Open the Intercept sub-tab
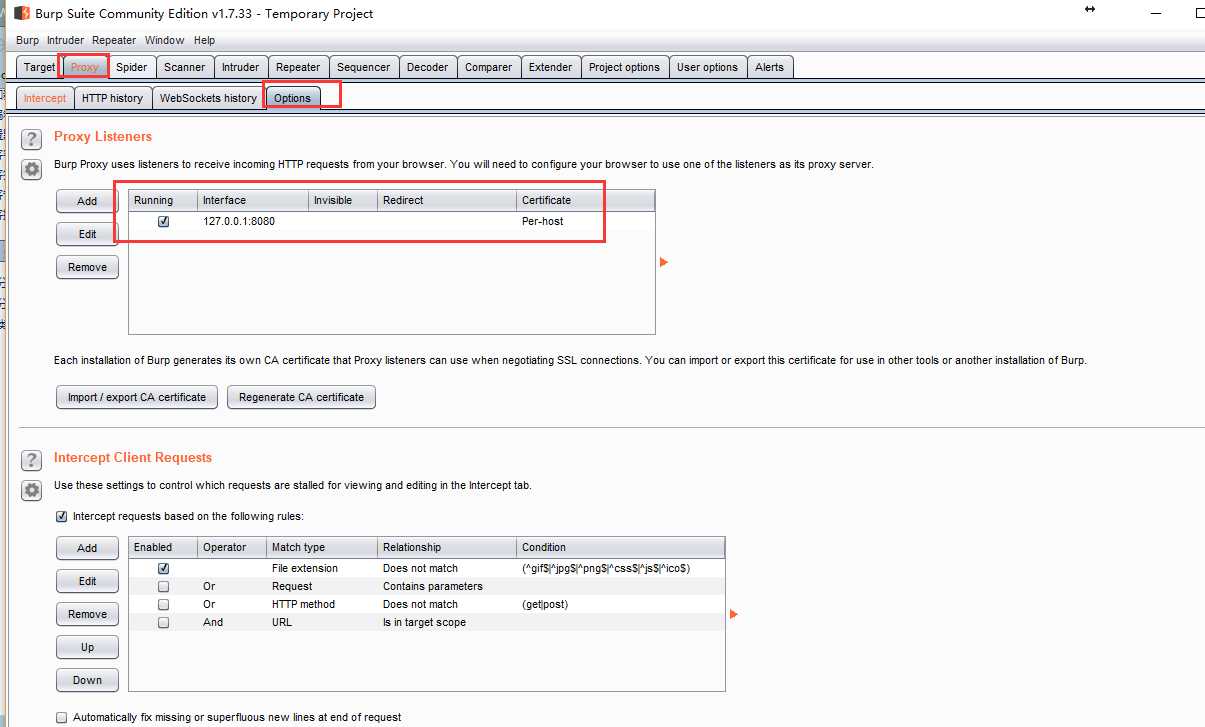Screen dimensions: 1205x727 pyautogui.click(x=45, y=98)
